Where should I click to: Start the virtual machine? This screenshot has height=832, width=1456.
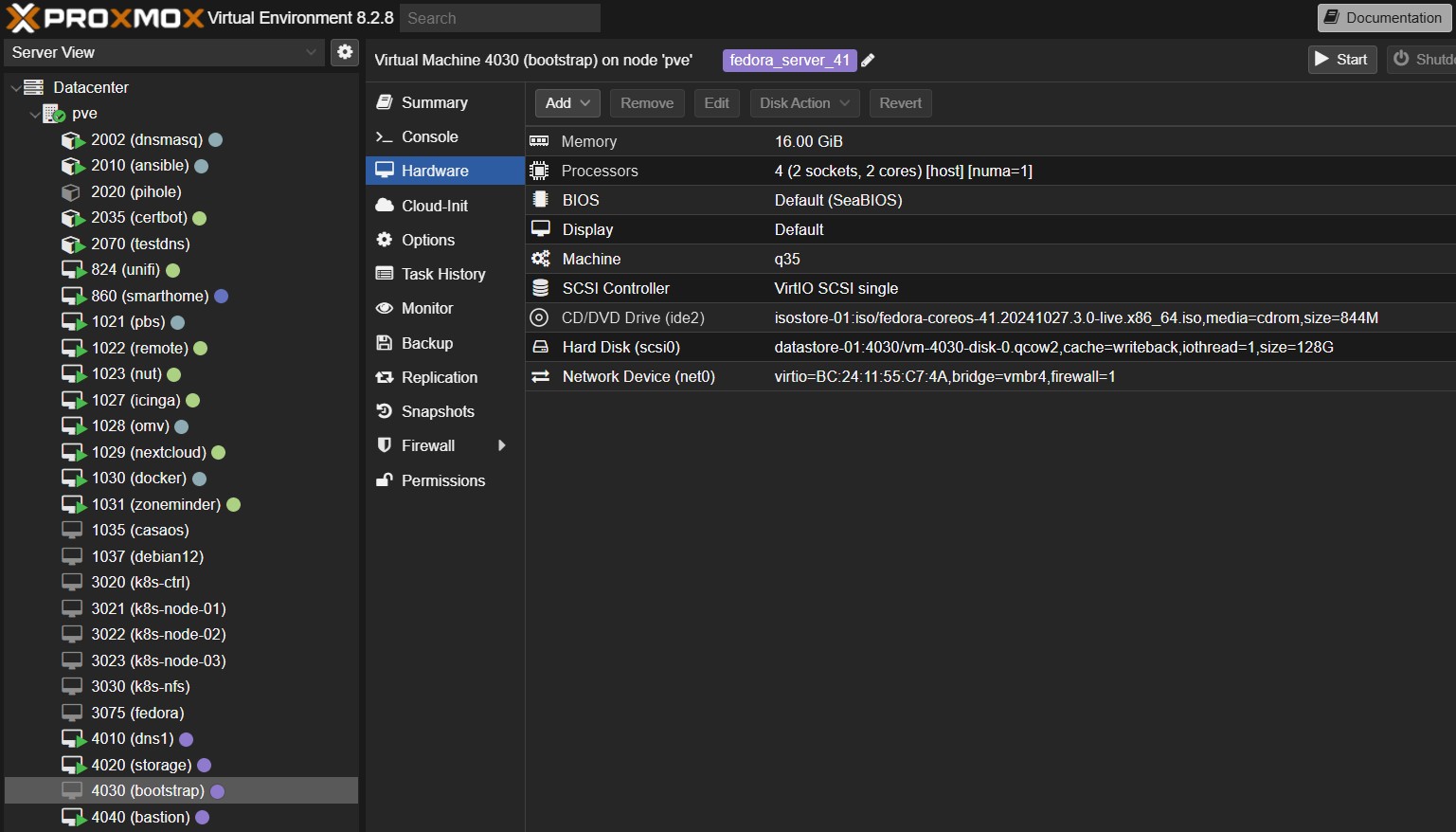tap(1341, 59)
